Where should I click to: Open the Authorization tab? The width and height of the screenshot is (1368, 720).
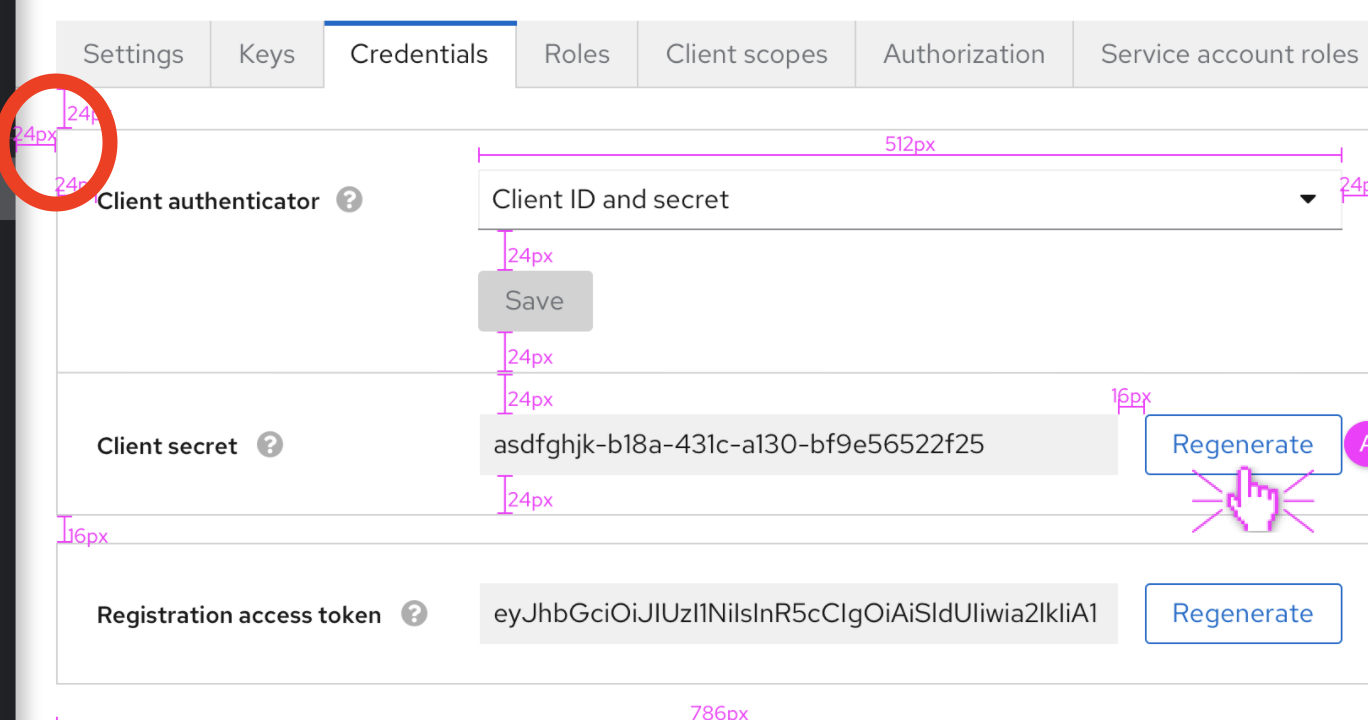[963, 54]
